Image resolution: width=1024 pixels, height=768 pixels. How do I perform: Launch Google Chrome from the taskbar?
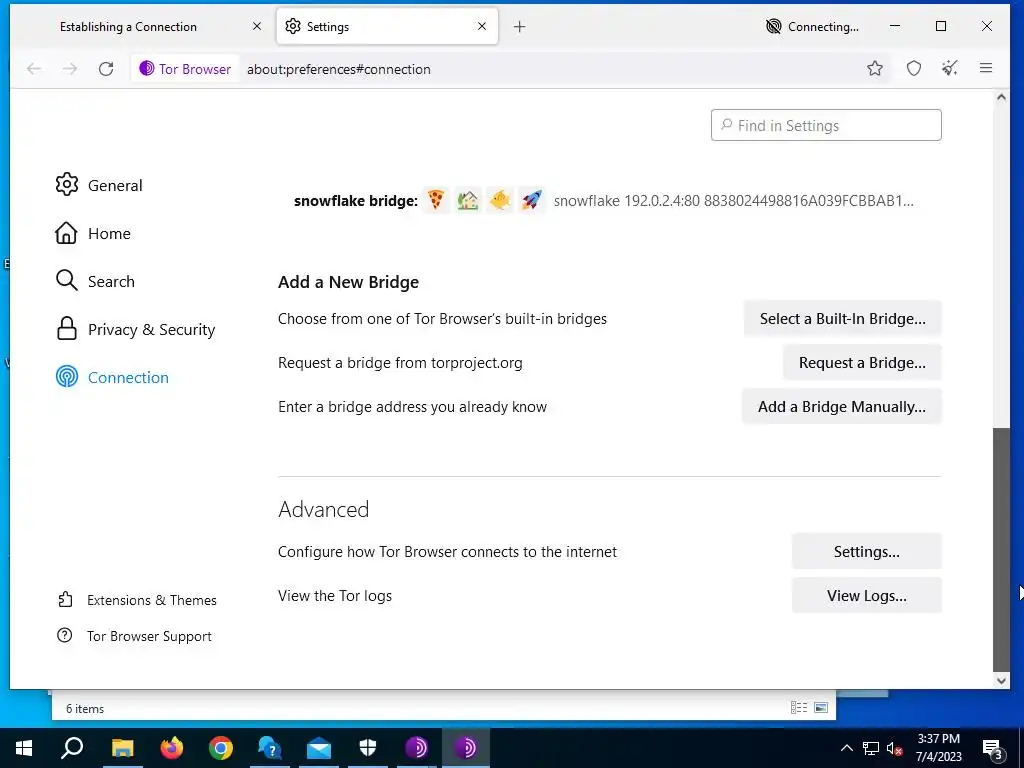coord(221,748)
